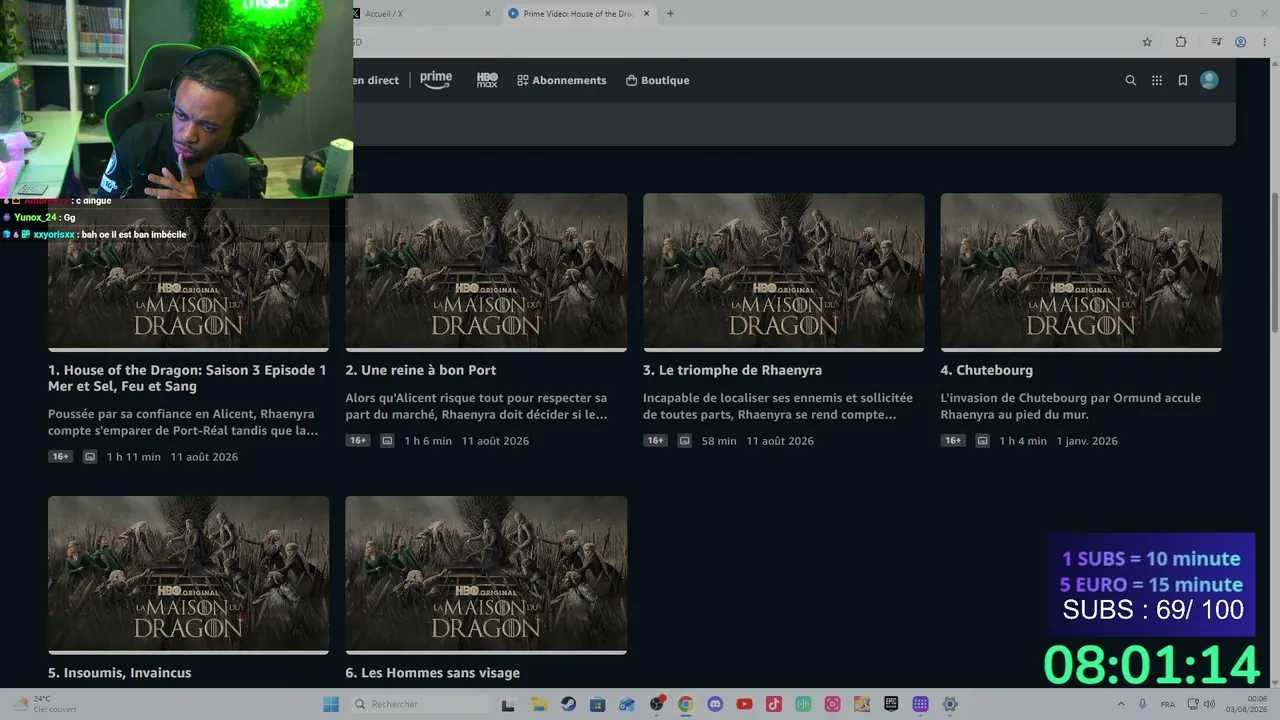Screen dimensions: 1280x720
Task: Open title '6. Les Hommes sans visage'
Action: [x=433, y=673]
